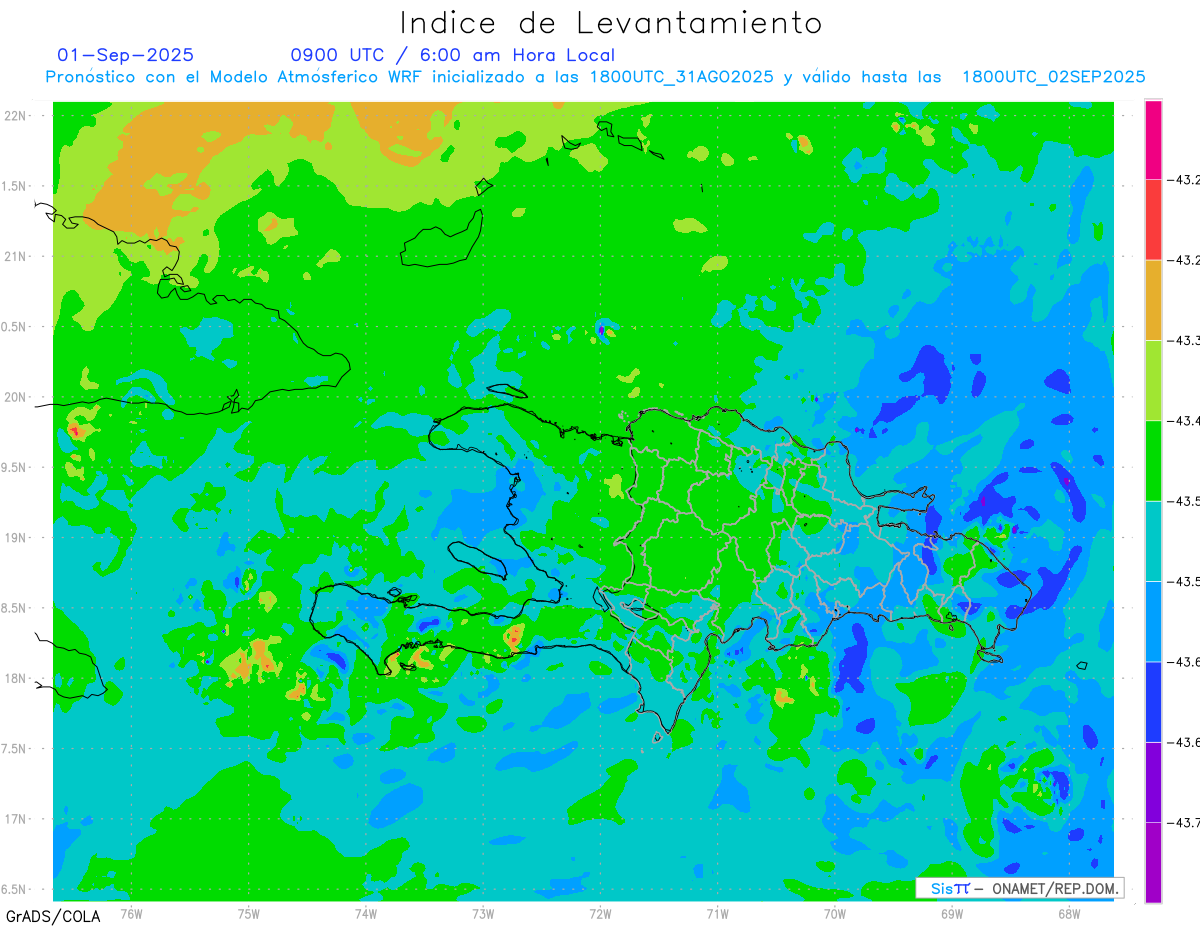The height and width of the screenshot is (927, 1200).
Task: Click the 6.5N latitude label
Action: [14, 889]
